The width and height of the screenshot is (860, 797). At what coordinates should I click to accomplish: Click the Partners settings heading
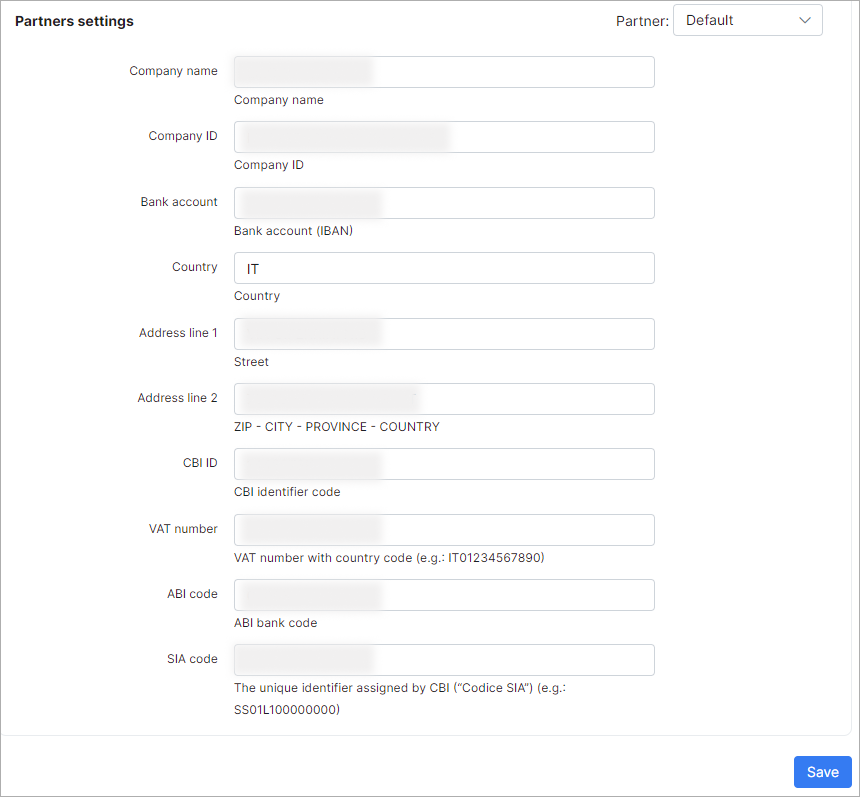click(x=74, y=21)
